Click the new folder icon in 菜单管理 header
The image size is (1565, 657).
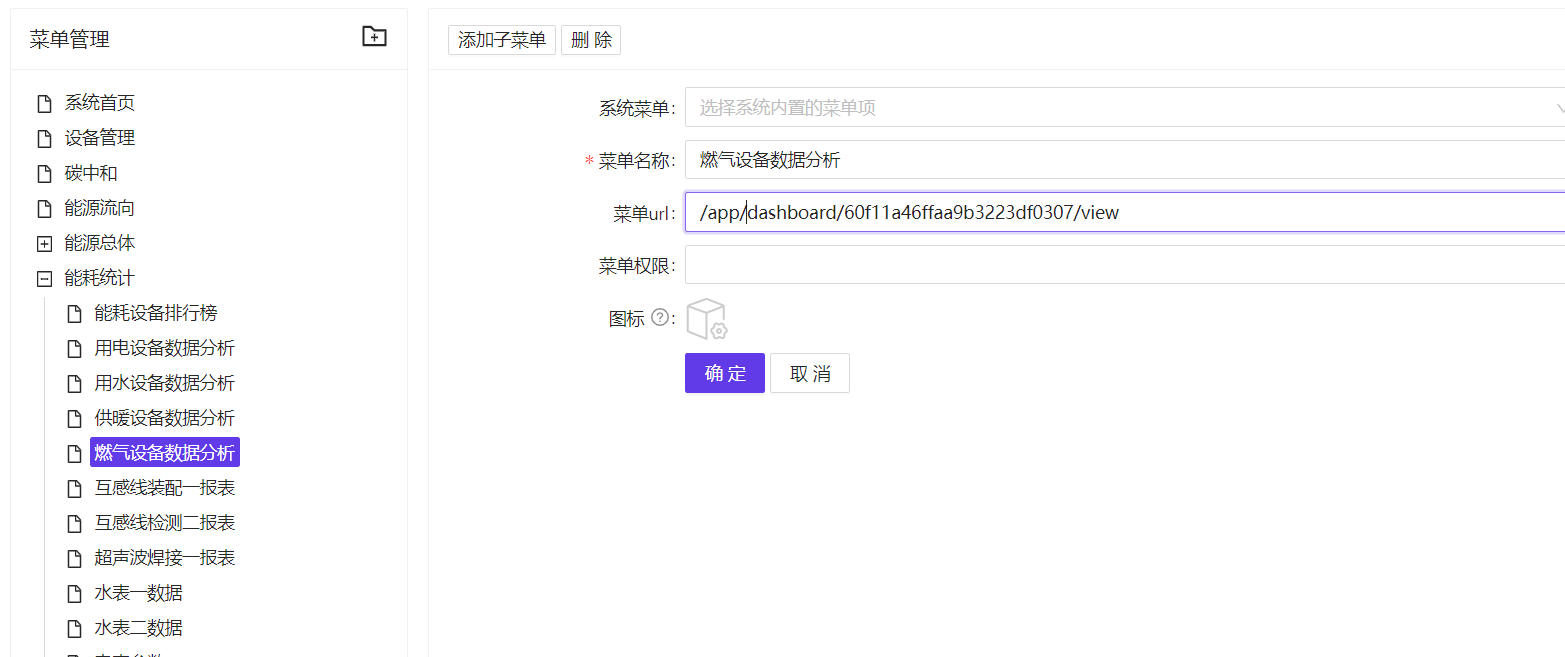[374, 36]
